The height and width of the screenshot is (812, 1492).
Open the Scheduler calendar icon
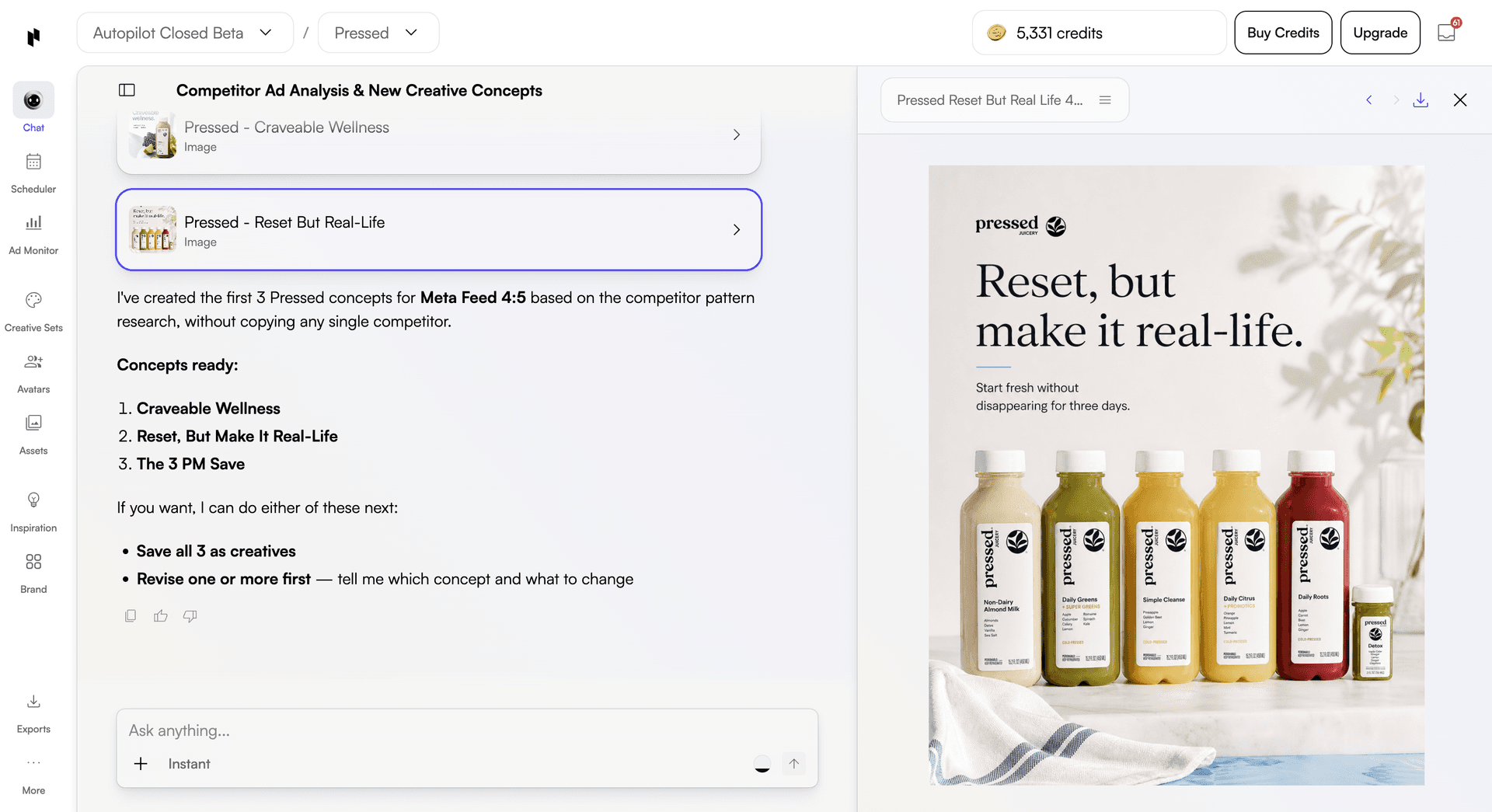point(33,162)
